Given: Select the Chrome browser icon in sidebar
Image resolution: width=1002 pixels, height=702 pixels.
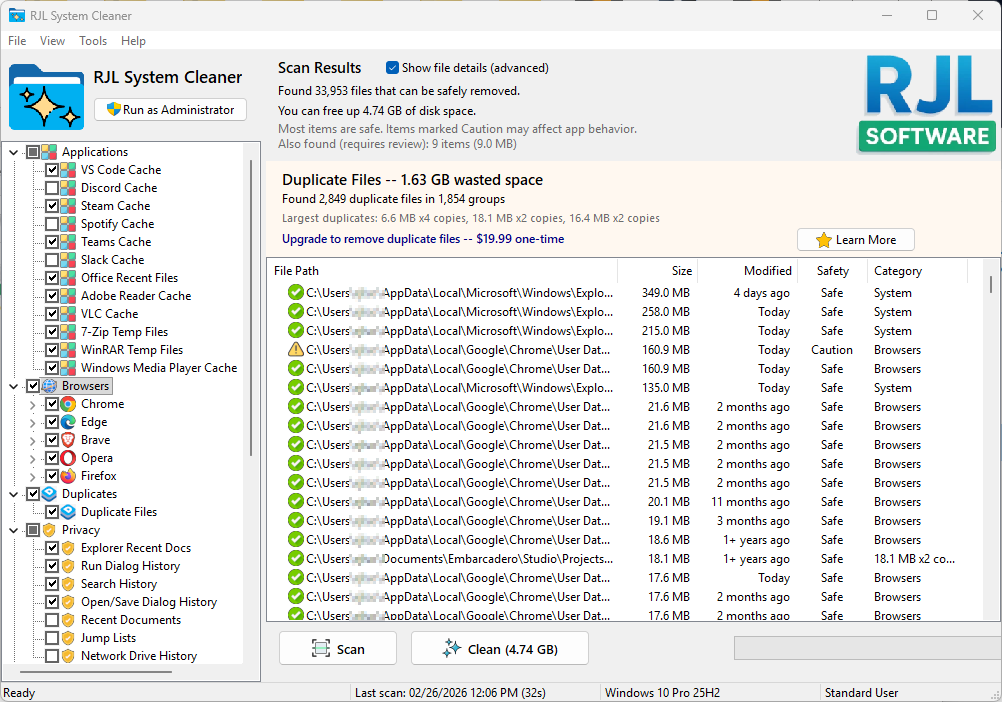Looking at the screenshot, I should pyautogui.click(x=67, y=403).
